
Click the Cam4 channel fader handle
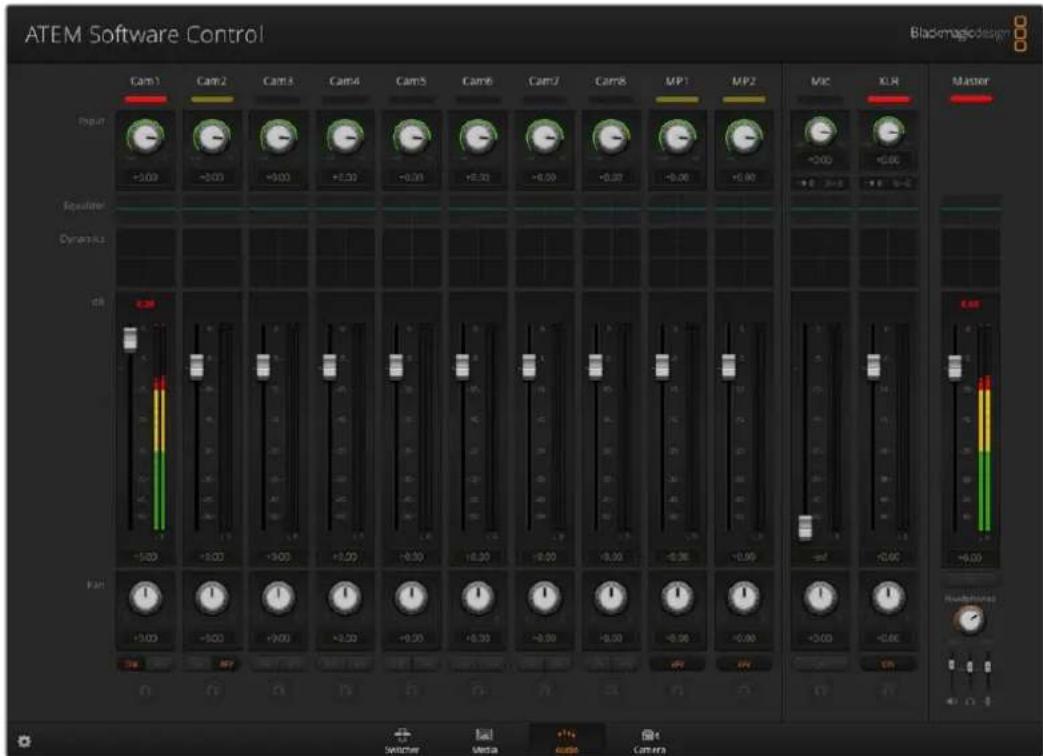(x=329, y=366)
